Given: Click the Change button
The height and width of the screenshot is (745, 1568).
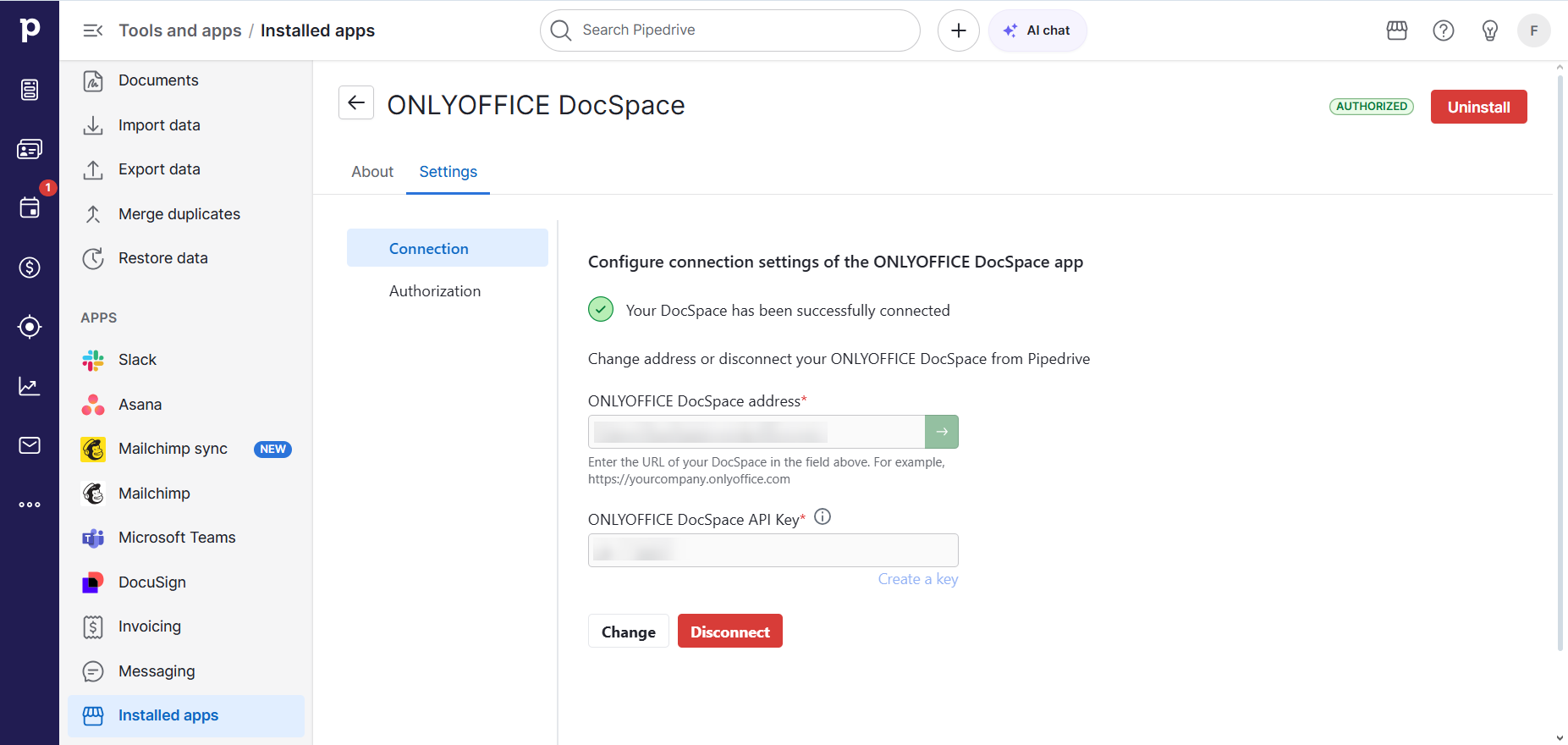Looking at the screenshot, I should coord(629,632).
